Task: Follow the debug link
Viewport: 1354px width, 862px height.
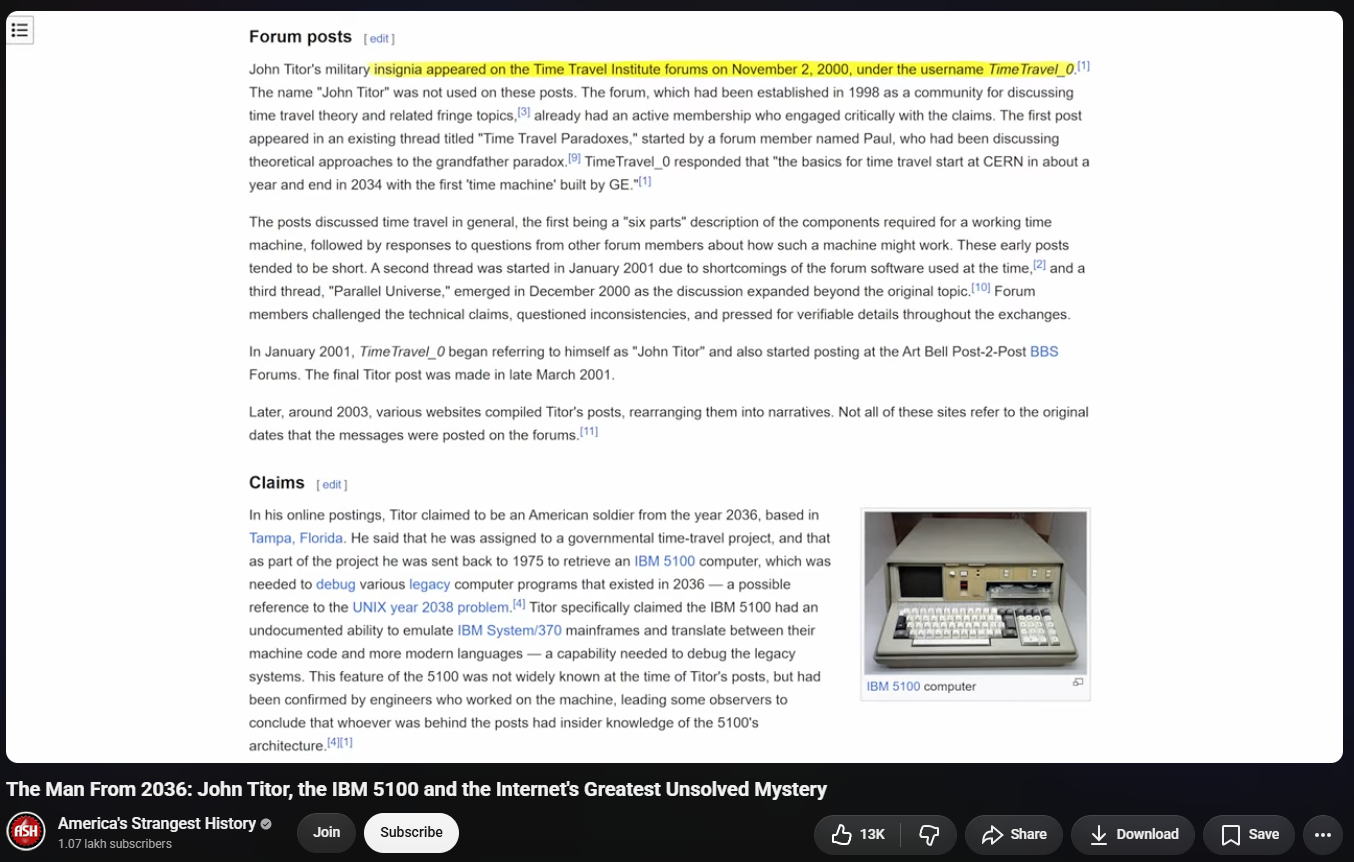Action: [x=335, y=584]
